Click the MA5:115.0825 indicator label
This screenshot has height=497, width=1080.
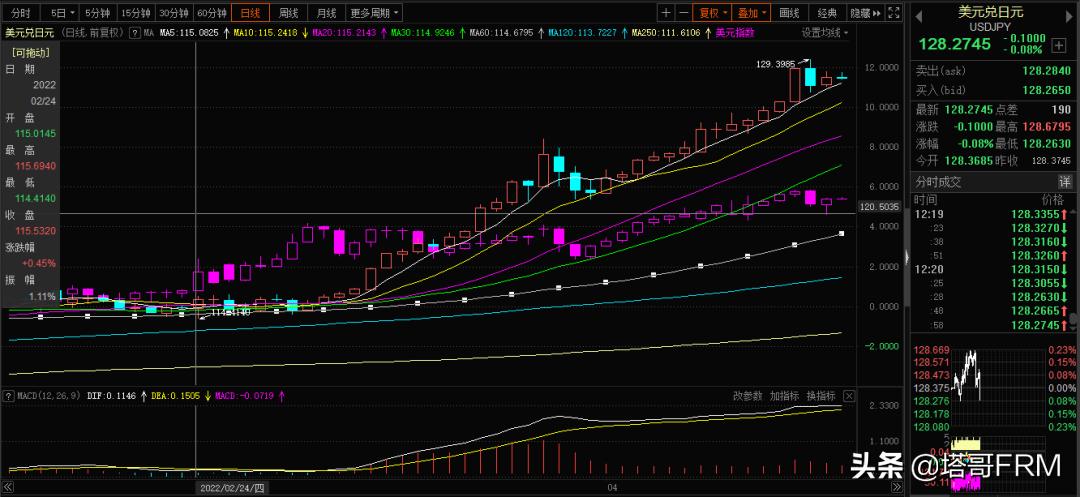click(x=189, y=32)
